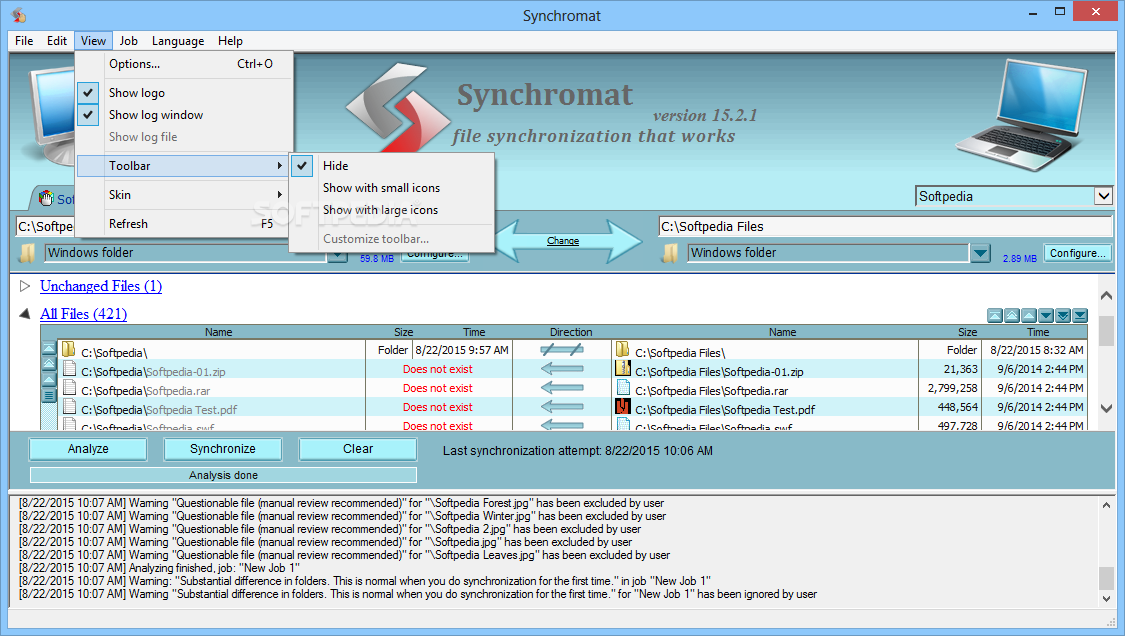Click the crossed-out direction icon for C:\Softpedia\ row
This screenshot has height=636, width=1125.
[x=562, y=350]
